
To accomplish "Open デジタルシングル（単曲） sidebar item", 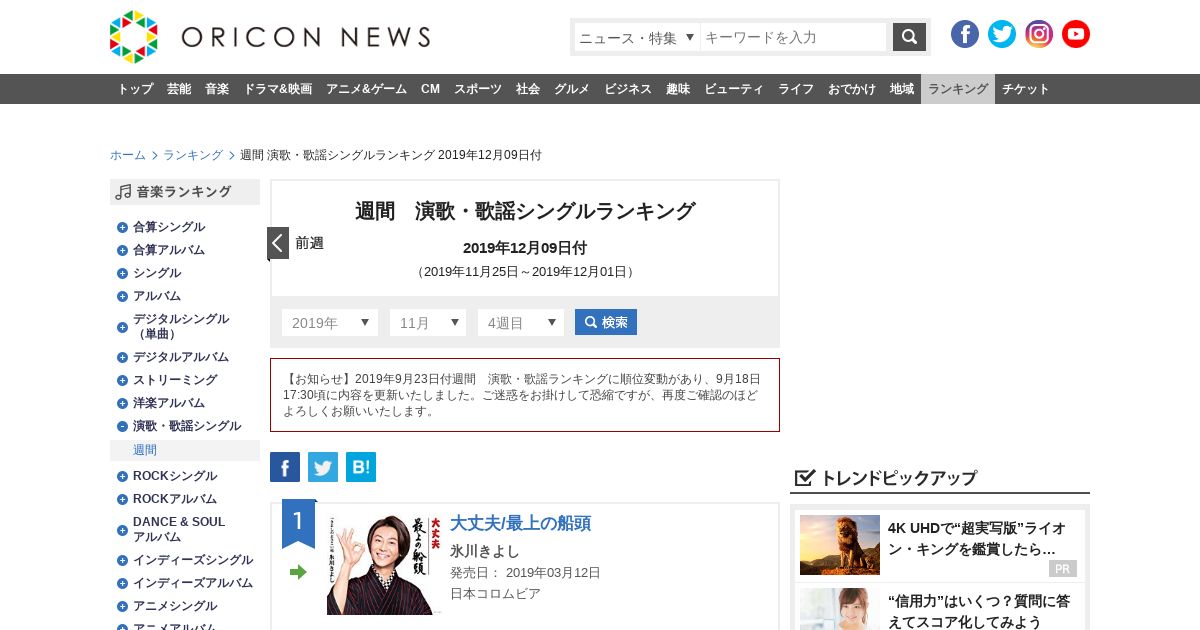I will 181,326.
